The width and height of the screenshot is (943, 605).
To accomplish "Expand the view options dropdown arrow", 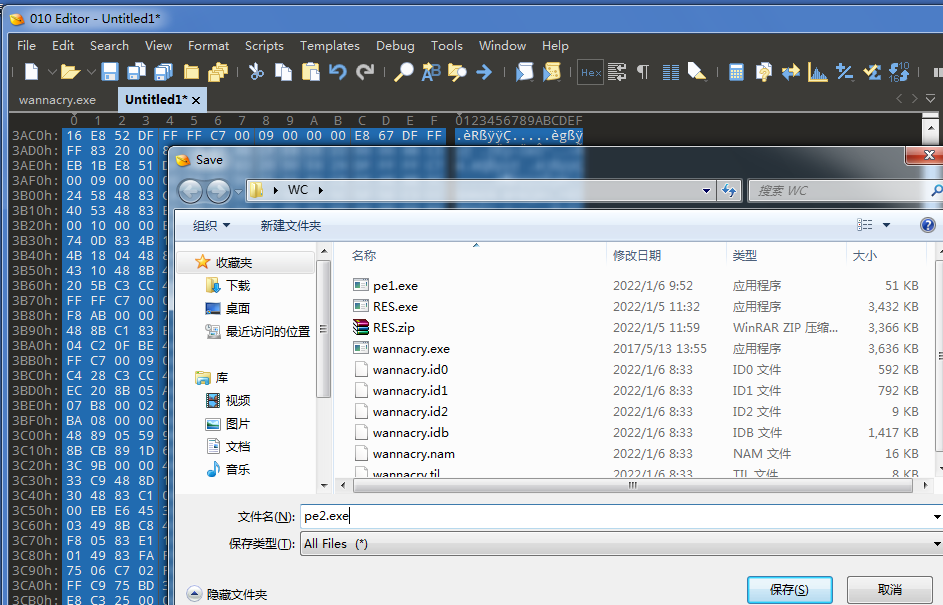I will (x=886, y=225).
